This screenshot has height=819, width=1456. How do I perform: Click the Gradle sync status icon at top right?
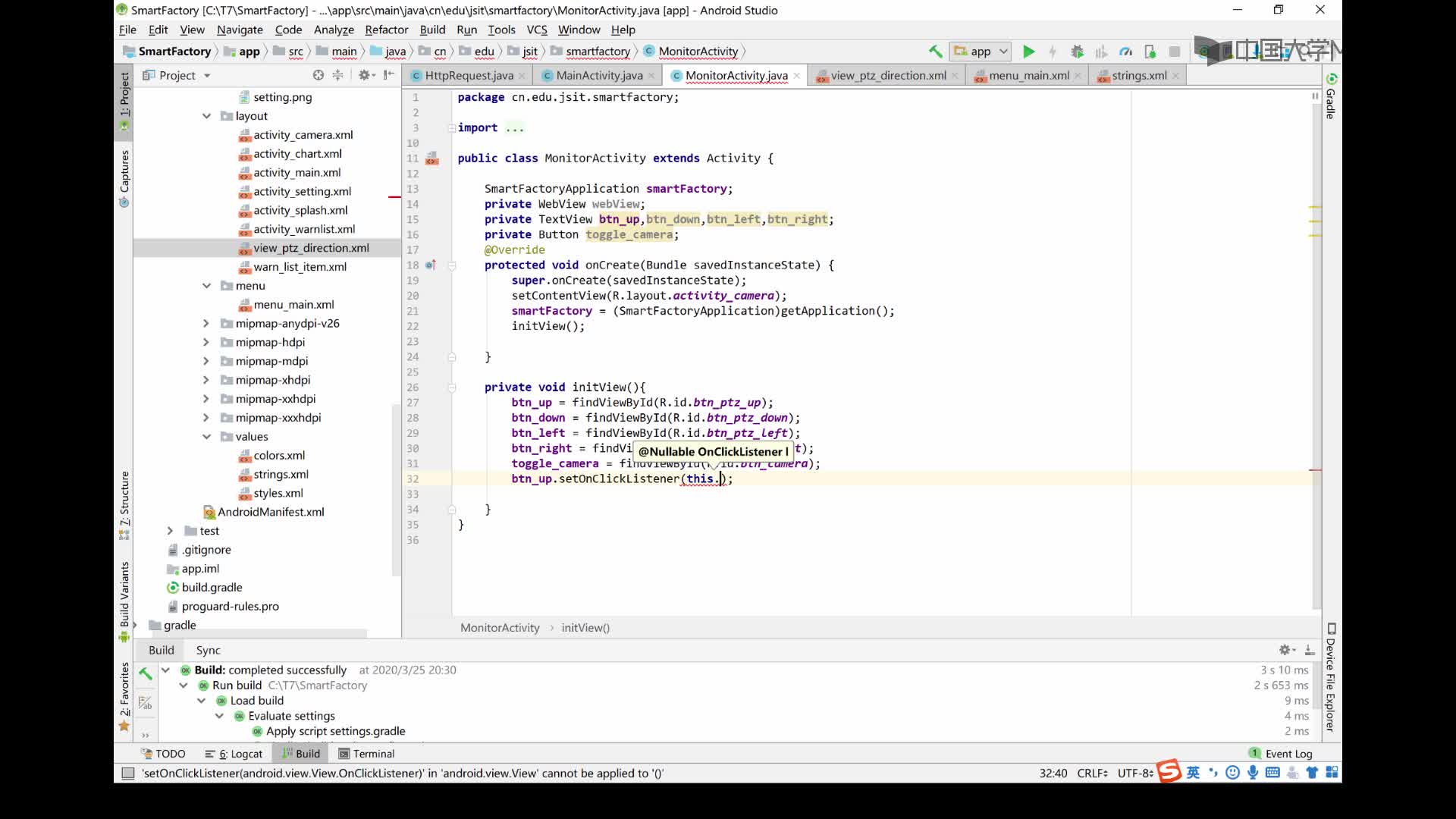[x=1331, y=79]
